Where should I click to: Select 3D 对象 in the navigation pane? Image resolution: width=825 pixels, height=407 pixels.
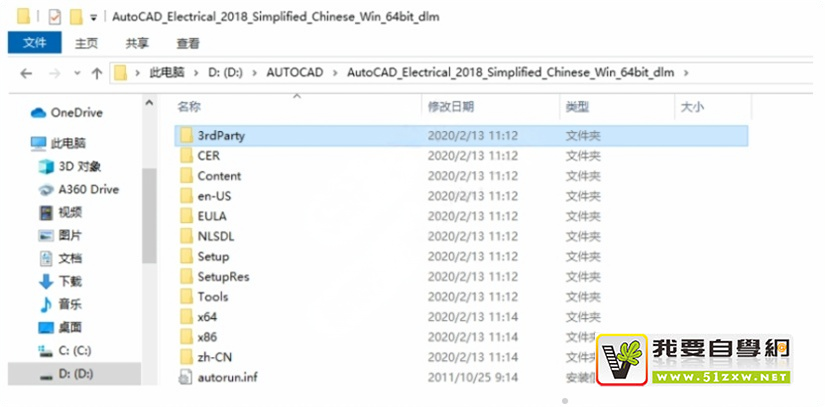69,167
